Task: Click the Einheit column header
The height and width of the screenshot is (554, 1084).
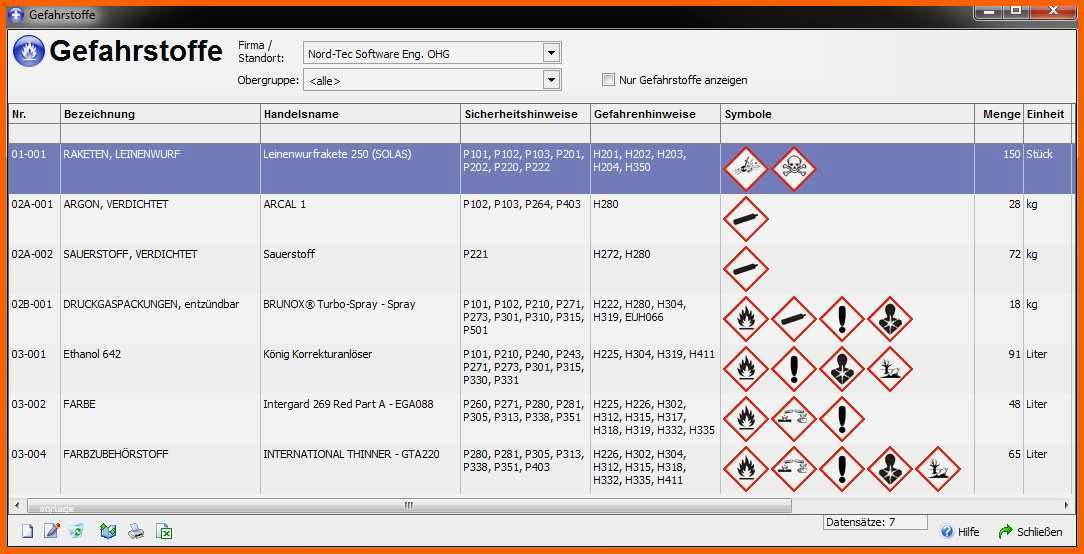Action: point(1047,114)
